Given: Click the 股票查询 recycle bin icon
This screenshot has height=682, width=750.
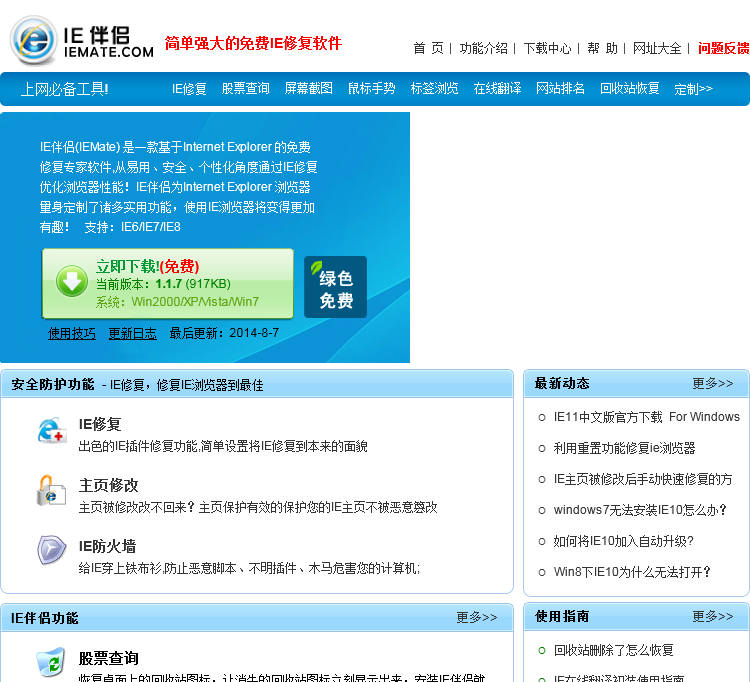Looking at the screenshot, I should coord(51,662).
